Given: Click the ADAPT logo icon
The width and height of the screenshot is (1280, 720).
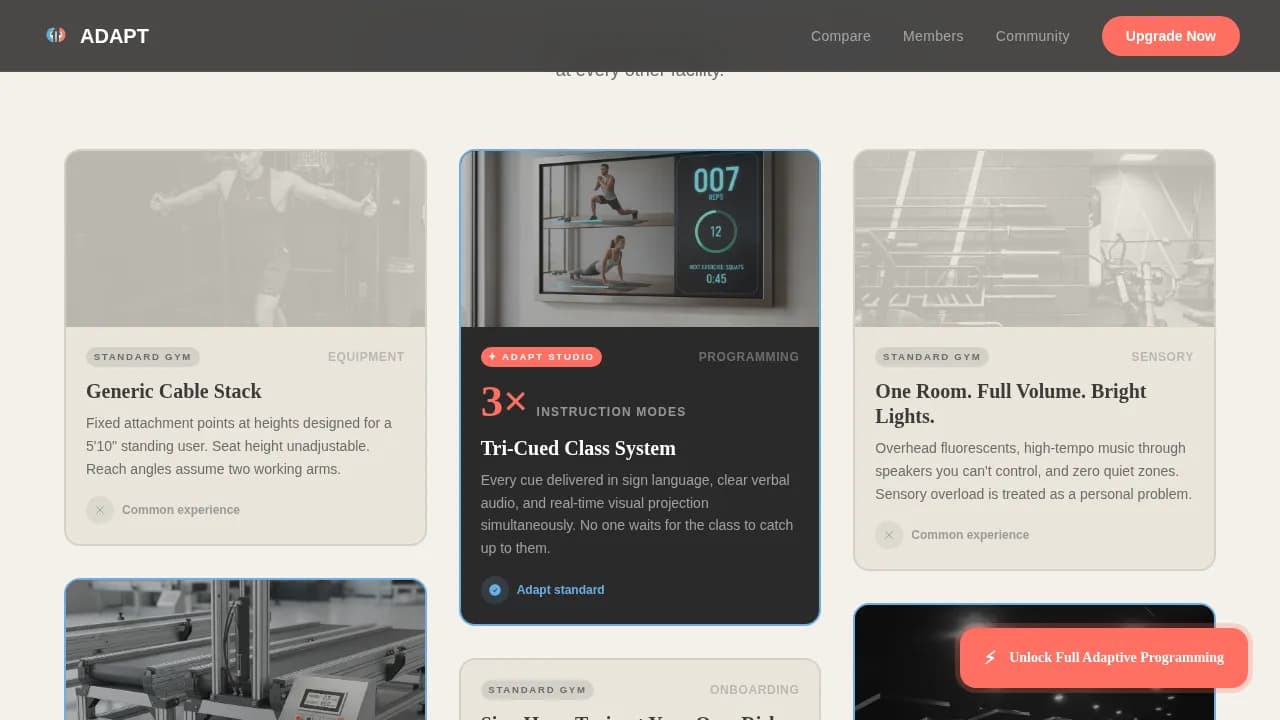Looking at the screenshot, I should (x=56, y=35).
